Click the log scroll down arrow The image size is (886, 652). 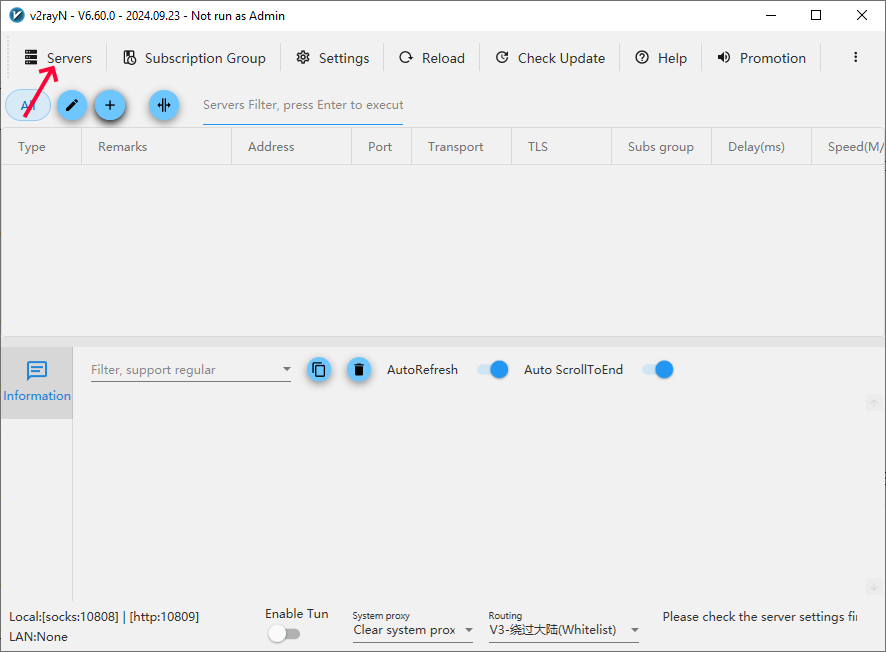(x=874, y=586)
